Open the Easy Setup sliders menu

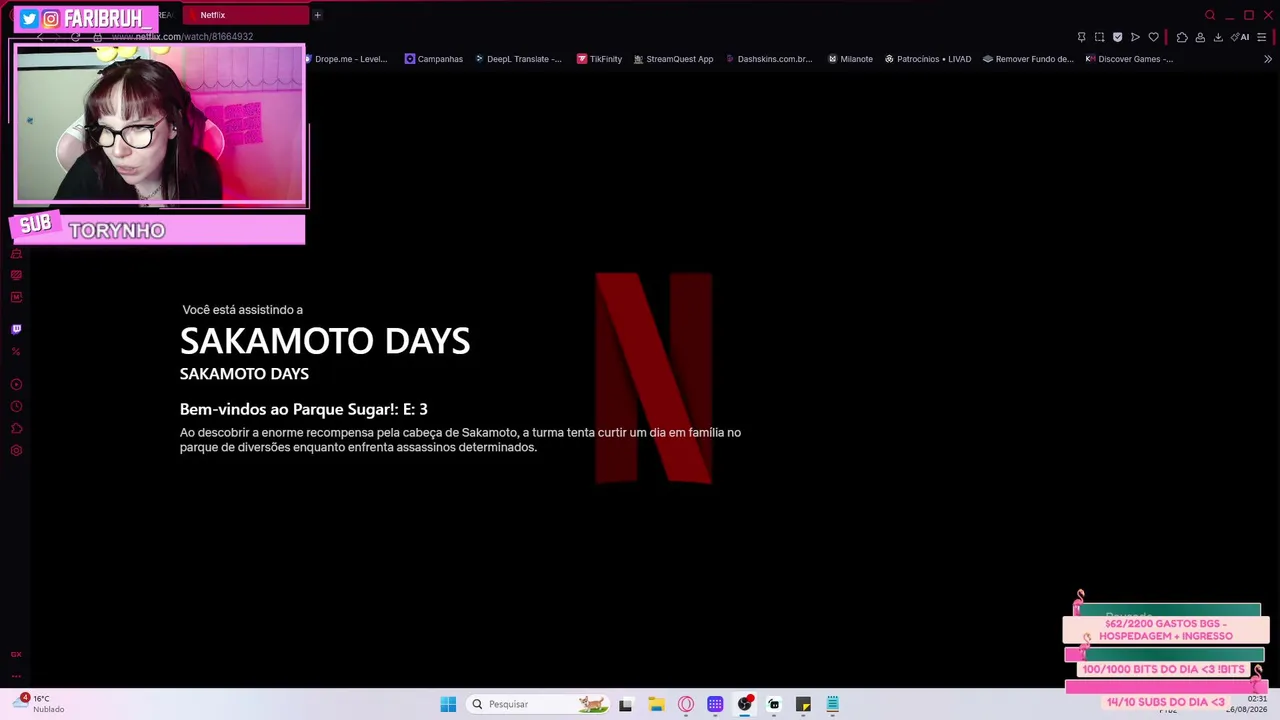point(1262,37)
